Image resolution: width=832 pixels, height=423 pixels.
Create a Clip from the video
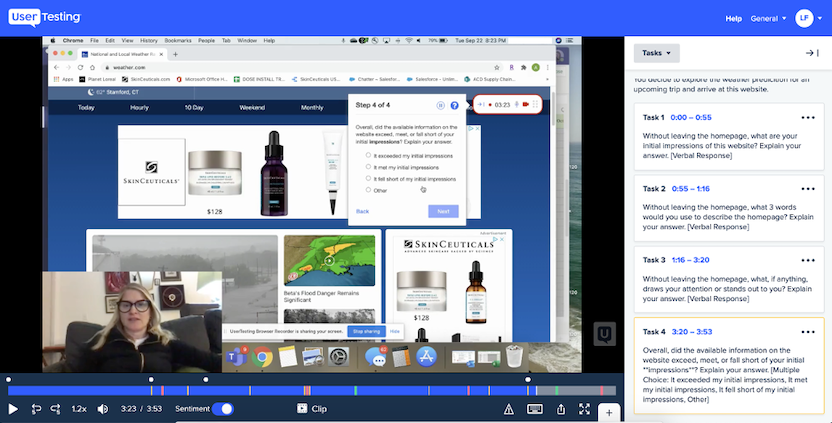311,409
